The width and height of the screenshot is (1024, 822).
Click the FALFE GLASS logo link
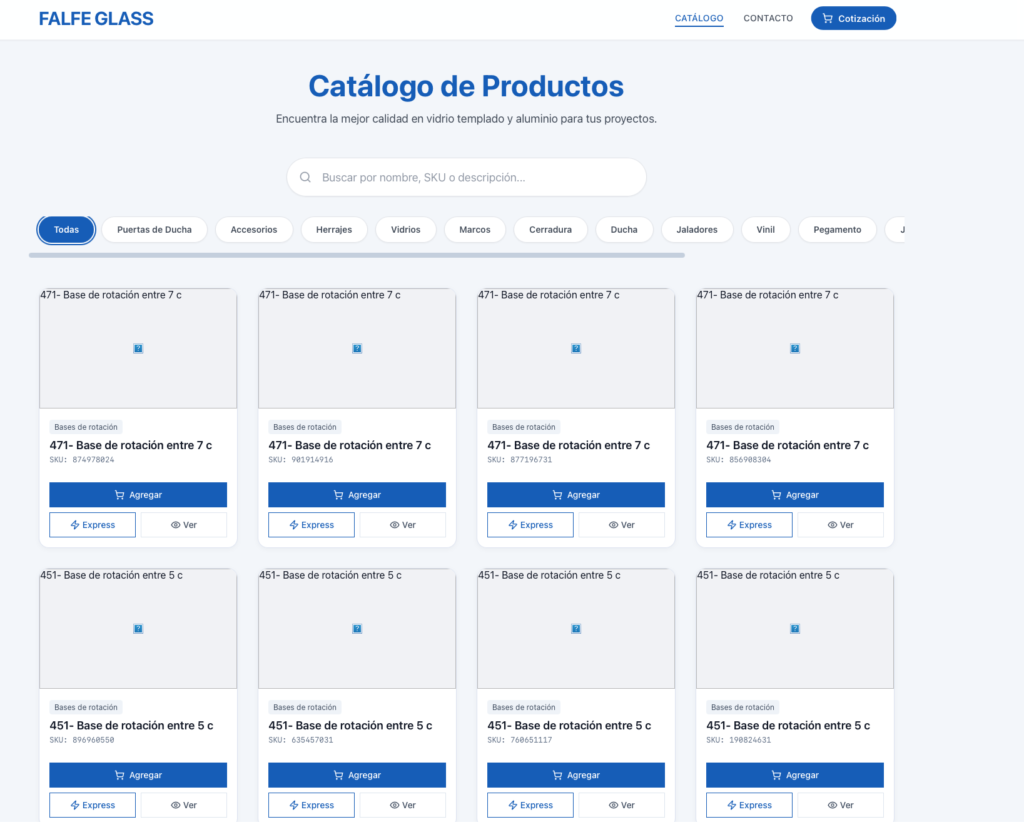[96, 18]
